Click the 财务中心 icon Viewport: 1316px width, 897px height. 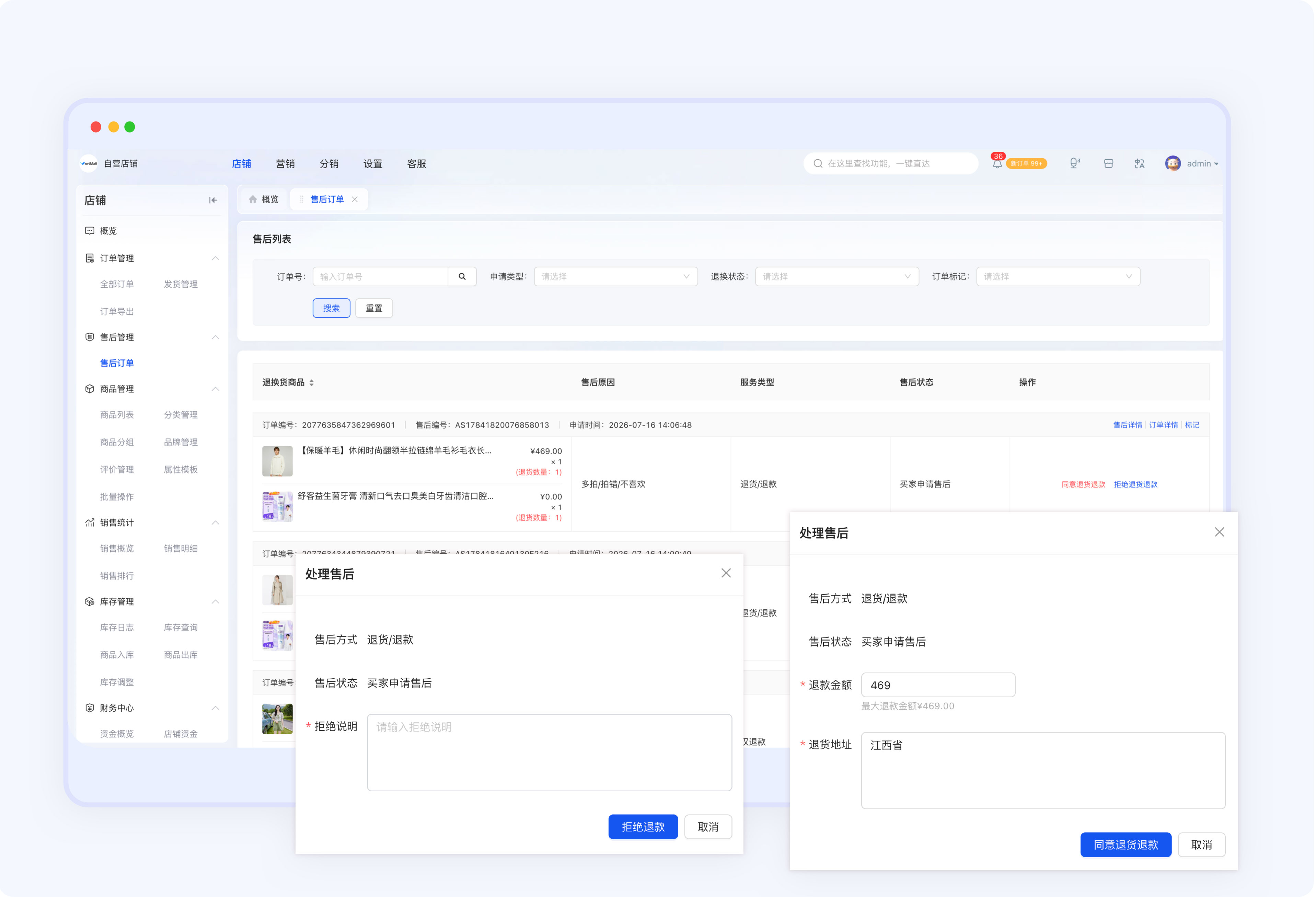coord(90,708)
